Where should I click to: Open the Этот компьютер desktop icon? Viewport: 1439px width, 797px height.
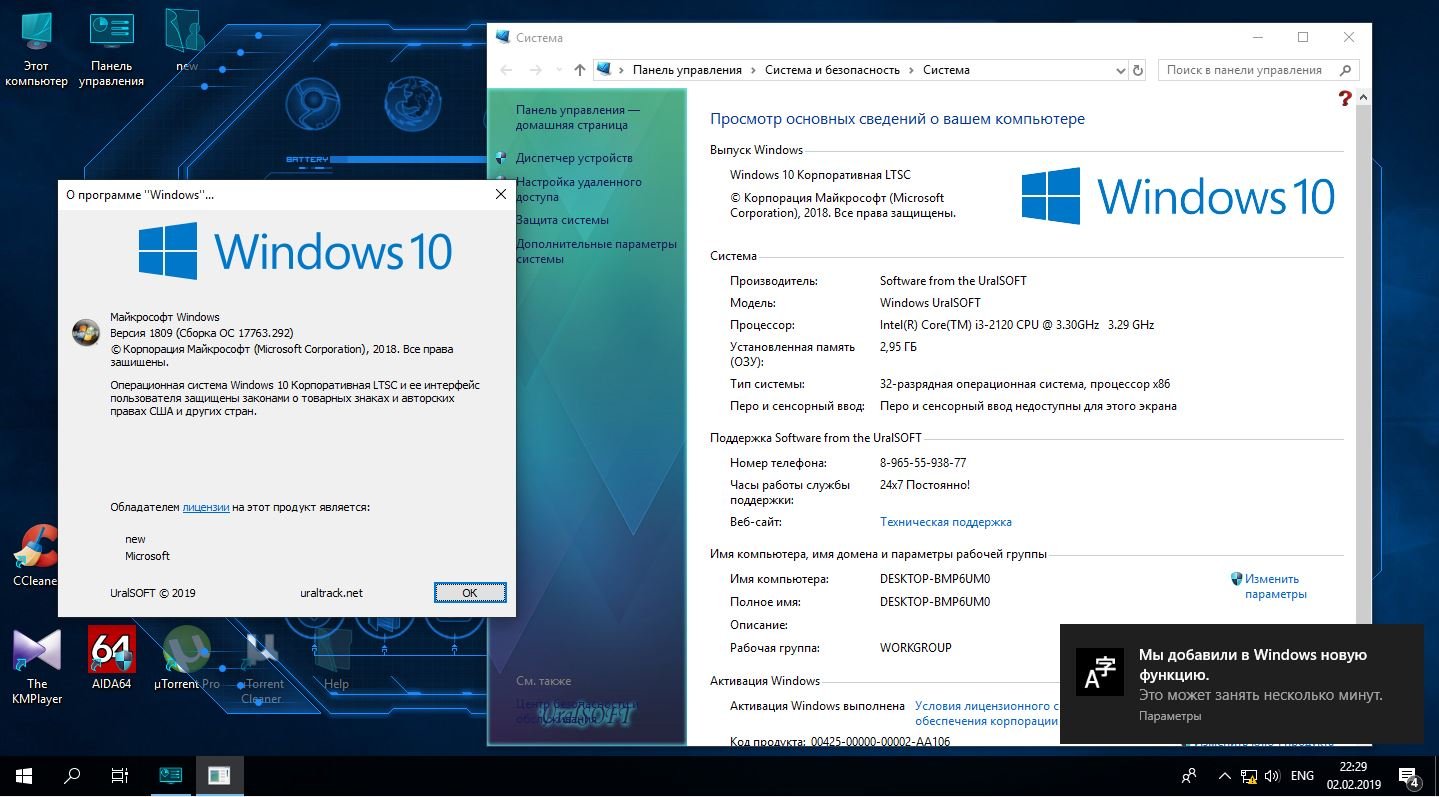(x=36, y=50)
